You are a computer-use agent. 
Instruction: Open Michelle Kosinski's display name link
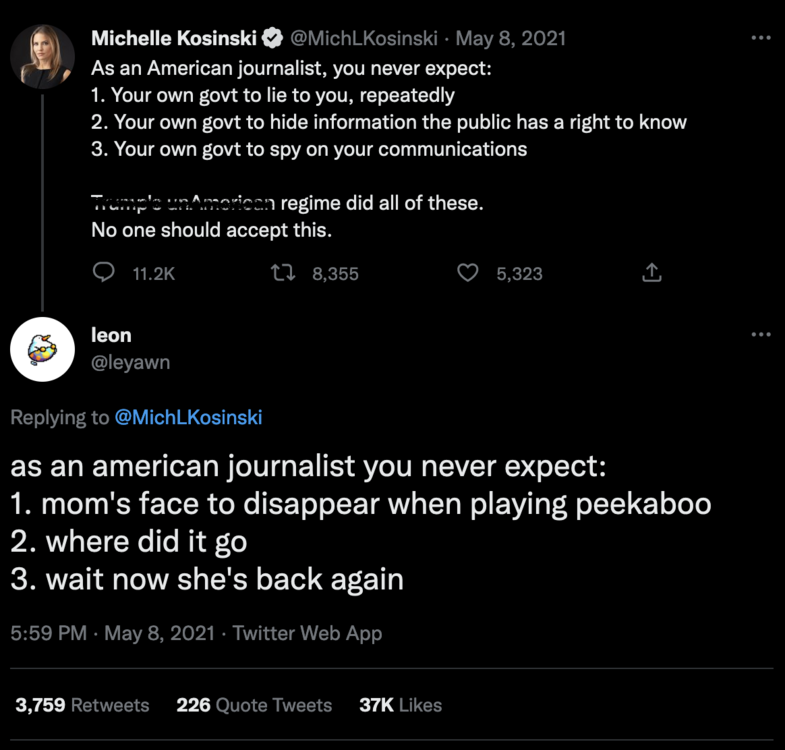[174, 39]
